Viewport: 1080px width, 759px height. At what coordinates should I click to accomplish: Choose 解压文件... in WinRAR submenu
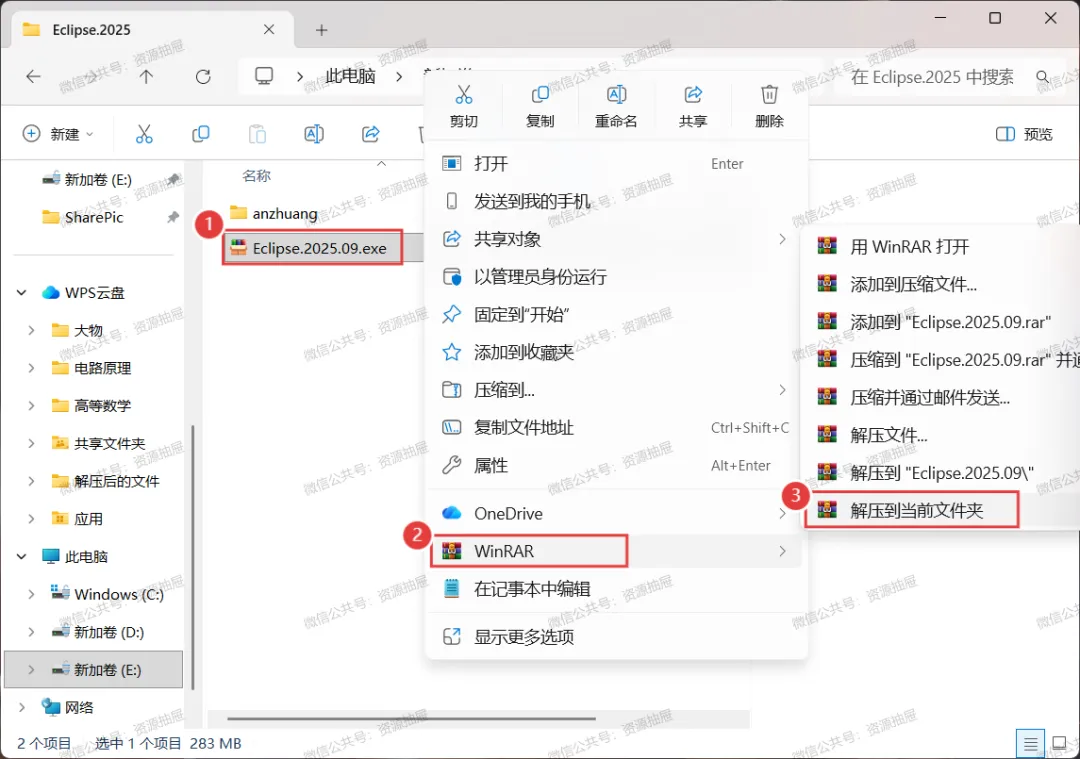(939, 435)
